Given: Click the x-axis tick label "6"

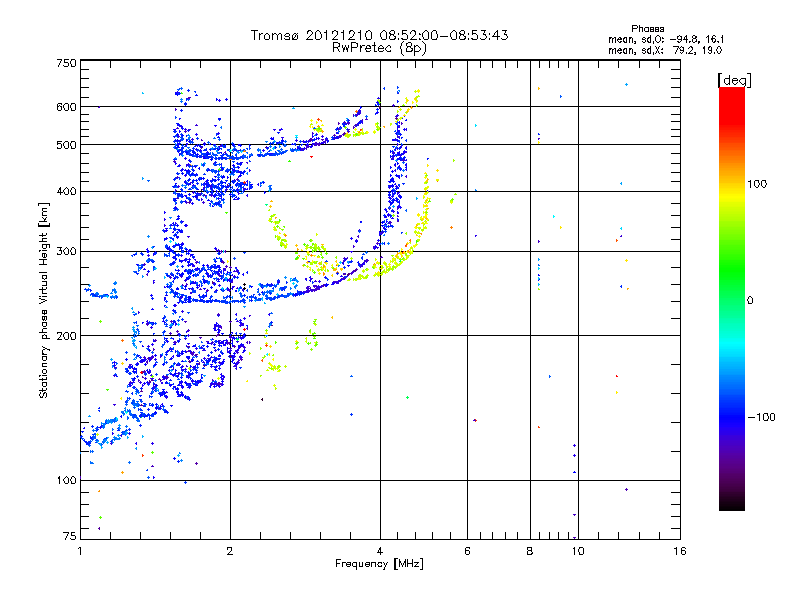Looking at the screenshot, I should pos(467,551).
